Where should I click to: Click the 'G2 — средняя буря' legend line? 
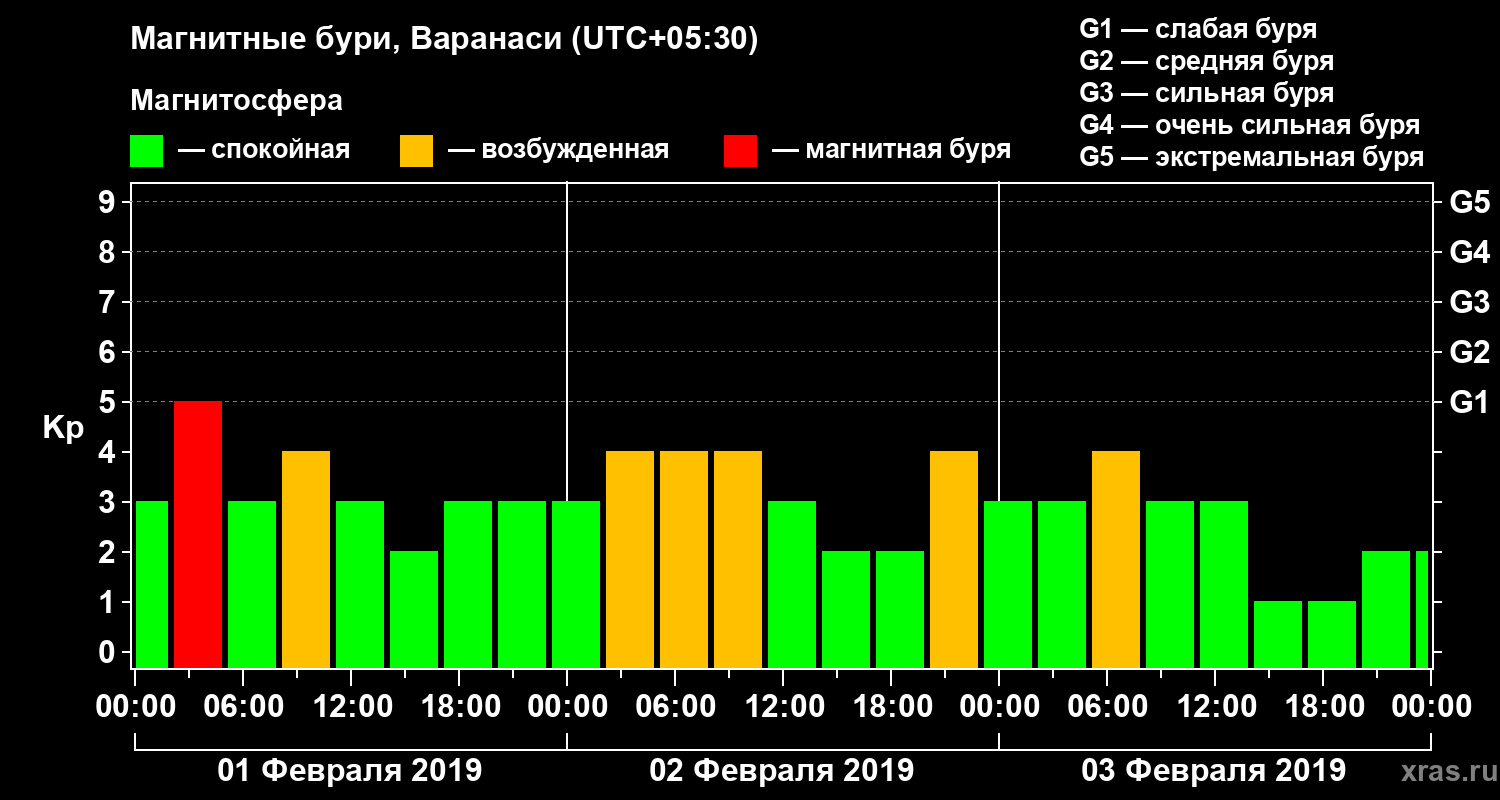click(1206, 60)
